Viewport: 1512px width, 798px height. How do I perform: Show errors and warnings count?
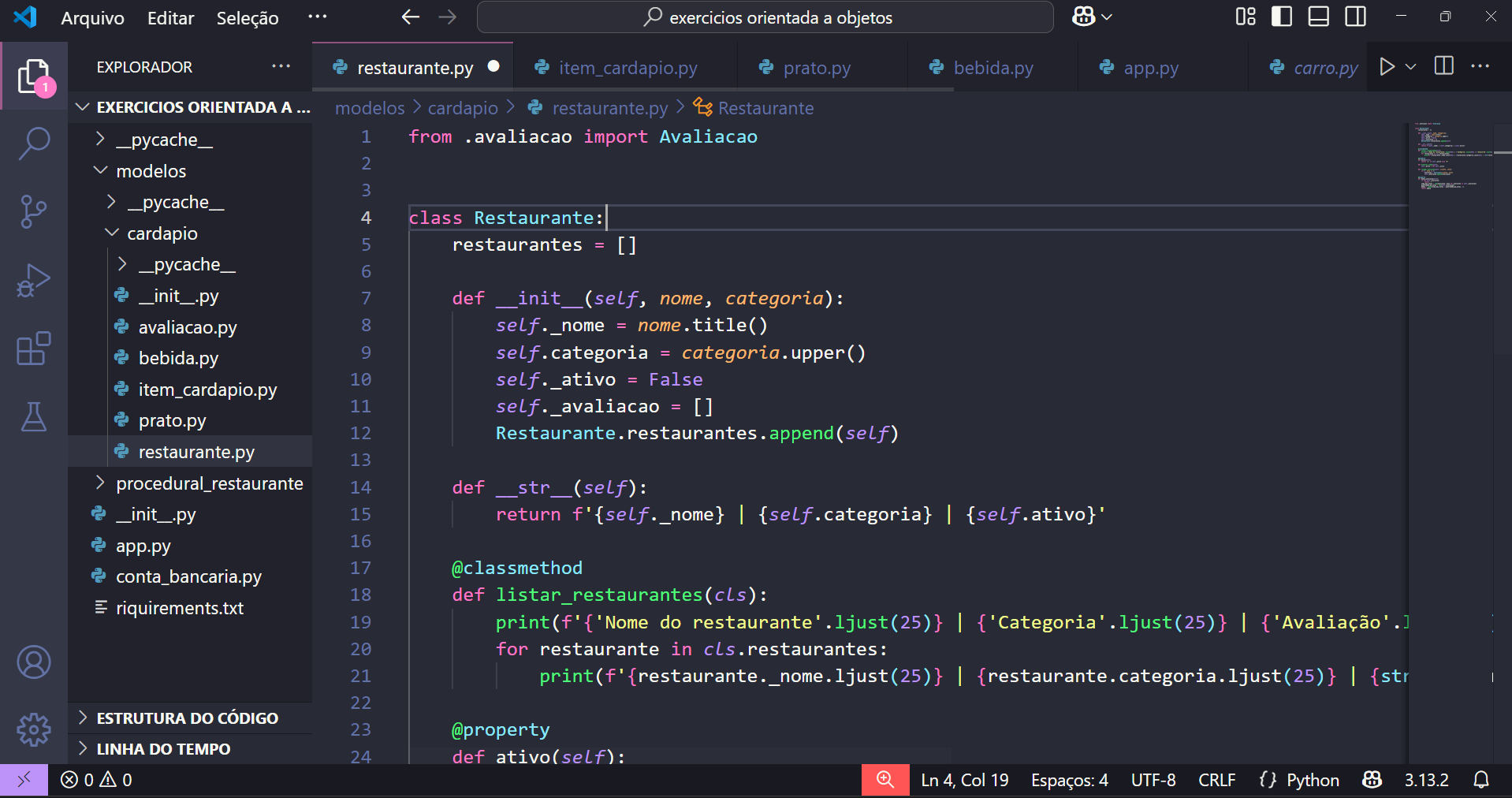[x=96, y=780]
